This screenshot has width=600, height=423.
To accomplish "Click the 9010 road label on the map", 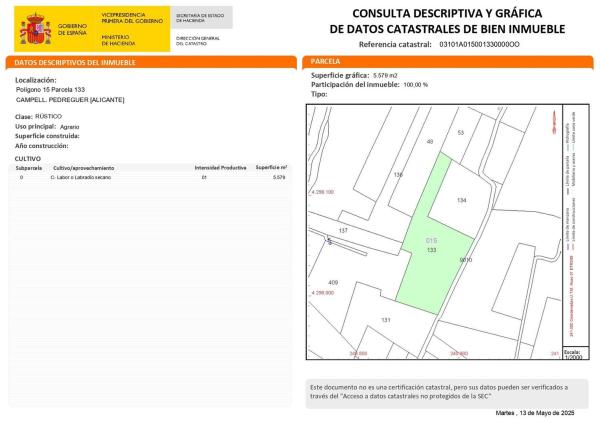I will 466,260.
